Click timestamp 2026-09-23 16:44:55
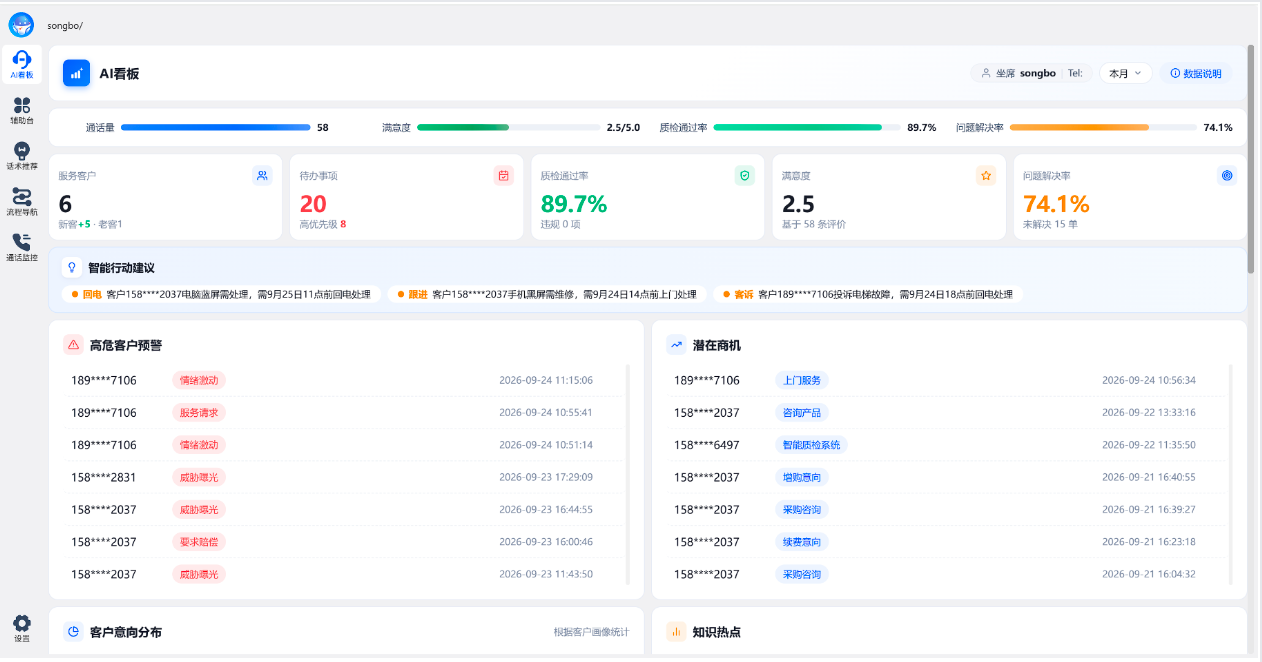Screen dimensions: 1262x662 click(x=546, y=510)
